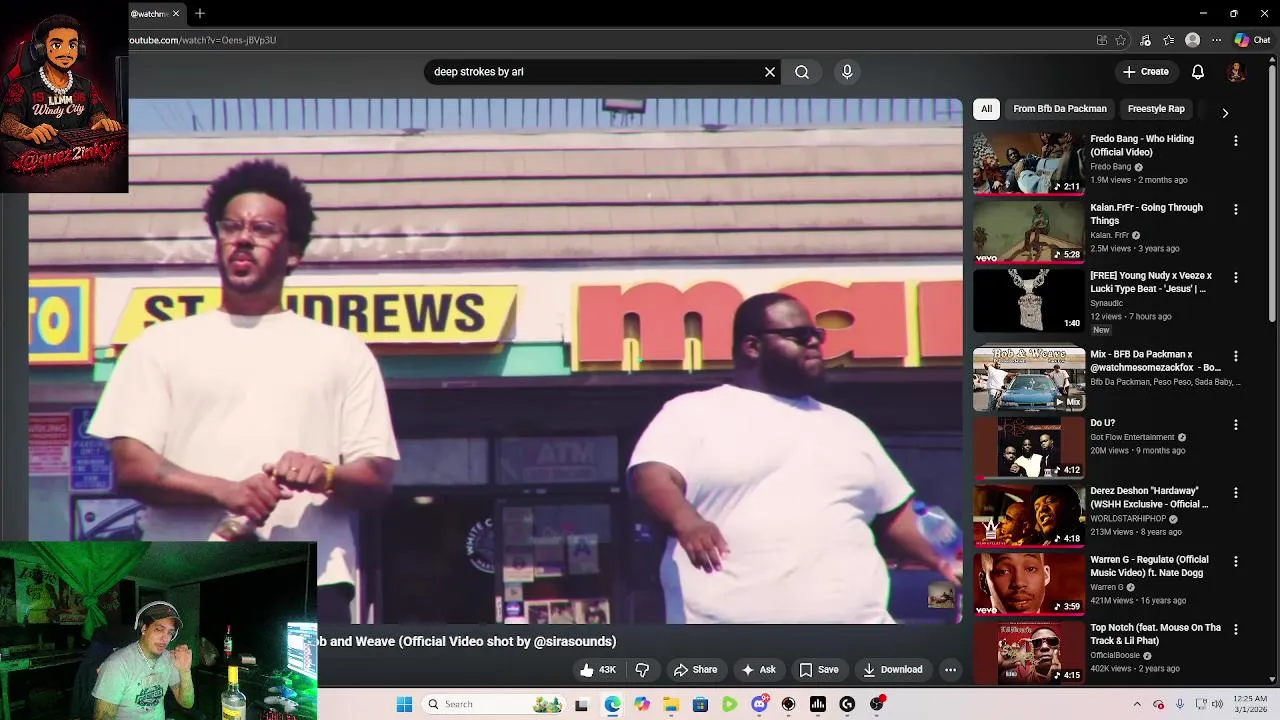Open browser Settings and more menu
The image size is (1280, 720).
click(x=1216, y=40)
